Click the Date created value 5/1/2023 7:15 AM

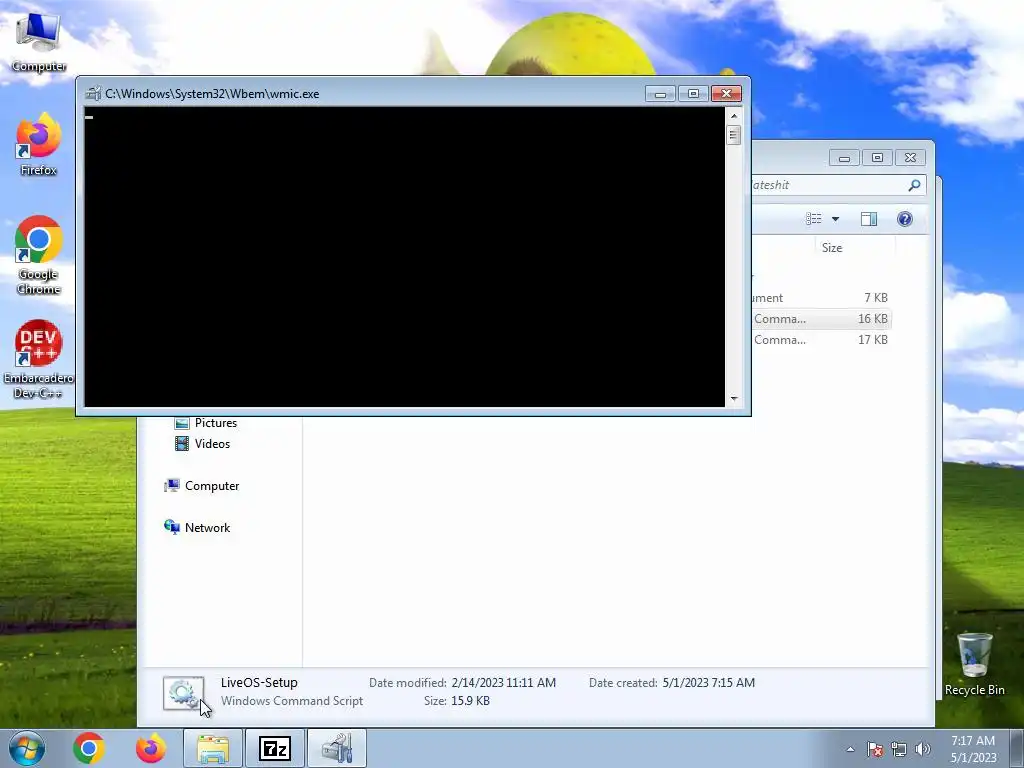point(709,683)
